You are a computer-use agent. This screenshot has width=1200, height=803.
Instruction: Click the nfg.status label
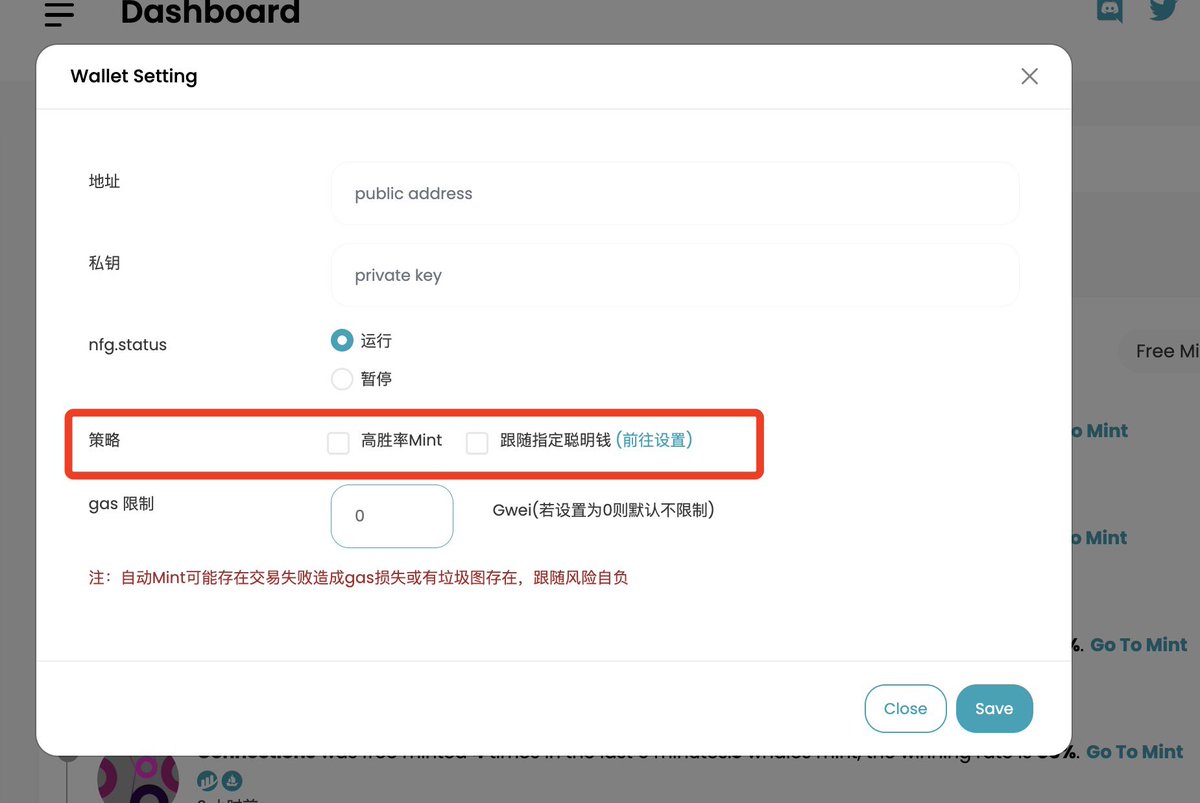pos(128,344)
